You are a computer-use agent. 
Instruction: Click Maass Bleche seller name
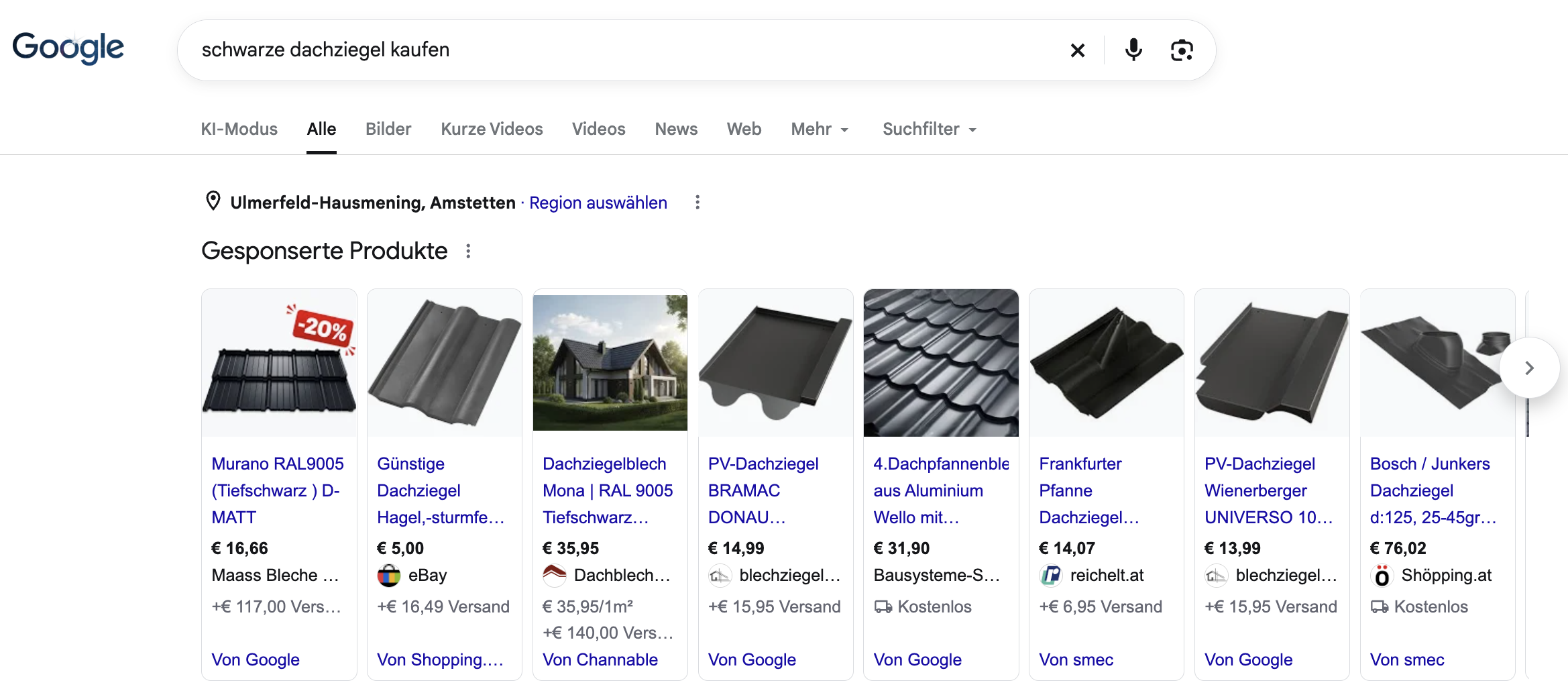[275, 575]
